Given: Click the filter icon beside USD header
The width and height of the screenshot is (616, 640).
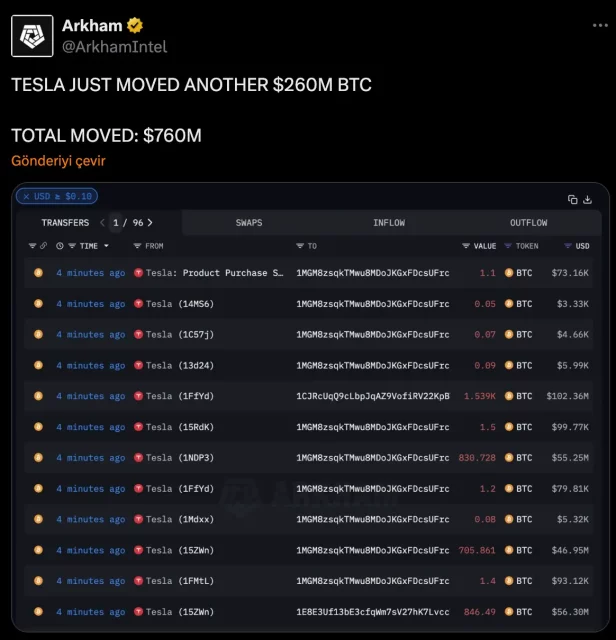Looking at the screenshot, I should (x=568, y=246).
